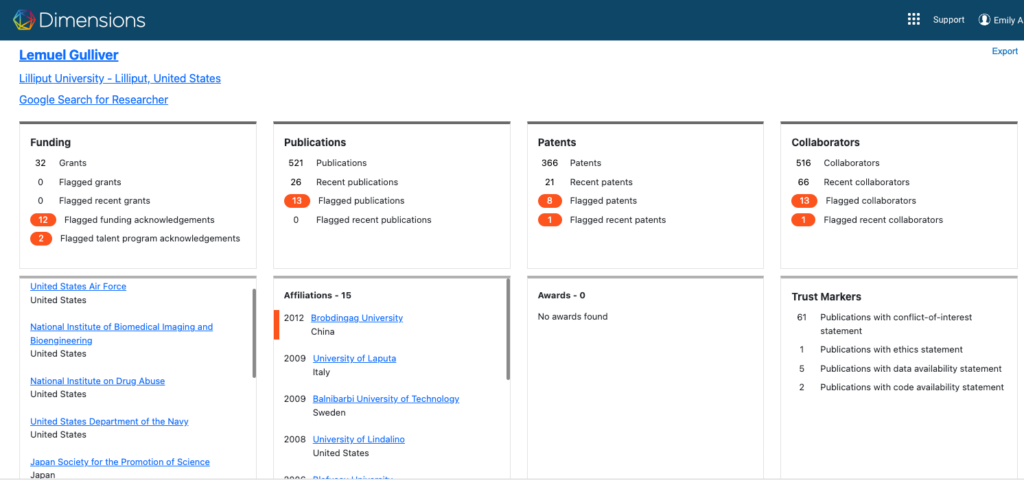Viewport: 1024px width, 500px height.
Task: Click the 'Trust Markers' heading
Action: pos(826,296)
